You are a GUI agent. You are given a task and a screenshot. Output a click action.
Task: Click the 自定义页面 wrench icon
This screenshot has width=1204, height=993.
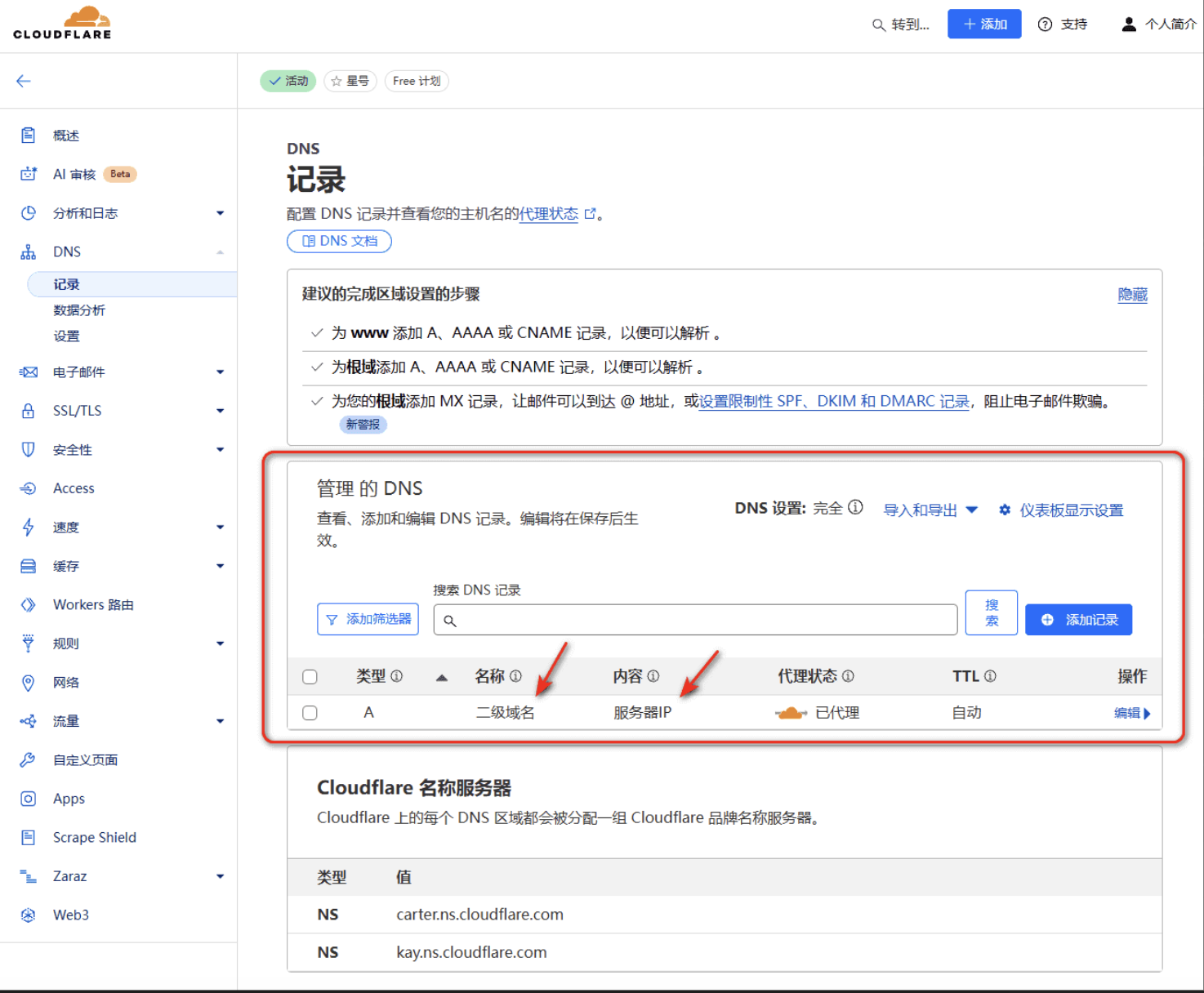pyautogui.click(x=28, y=760)
